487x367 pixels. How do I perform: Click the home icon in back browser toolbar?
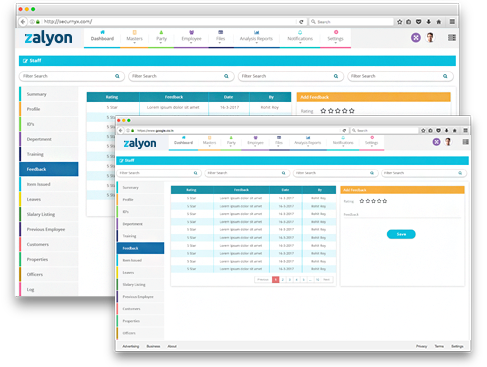tap(439, 22)
